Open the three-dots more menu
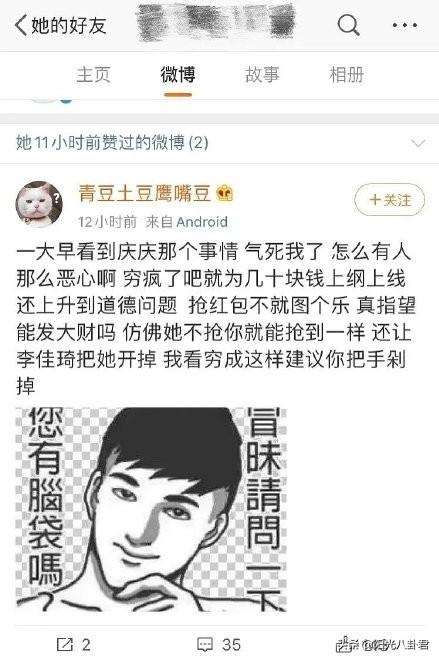 coord(404,25)
